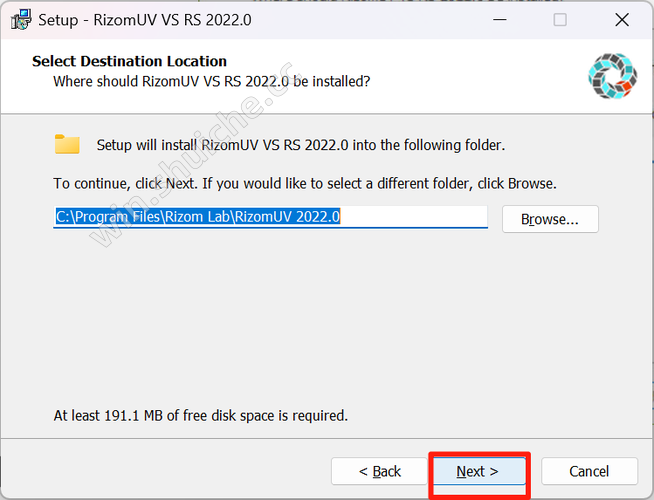The image size is (654, 500).
Task: Close the setup window
Action: [621, 20]
